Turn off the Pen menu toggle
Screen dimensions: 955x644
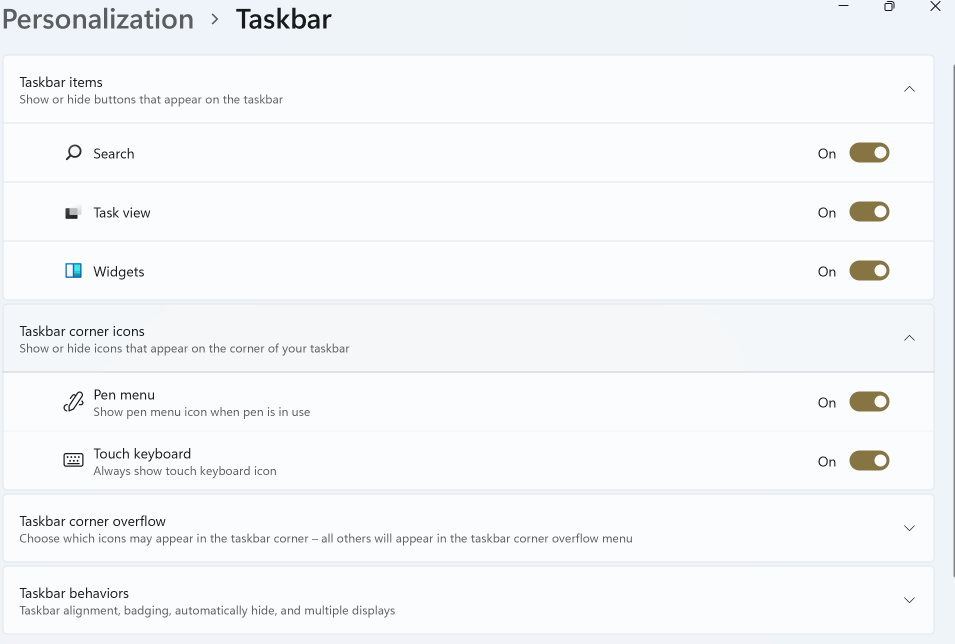click(869, 401)
